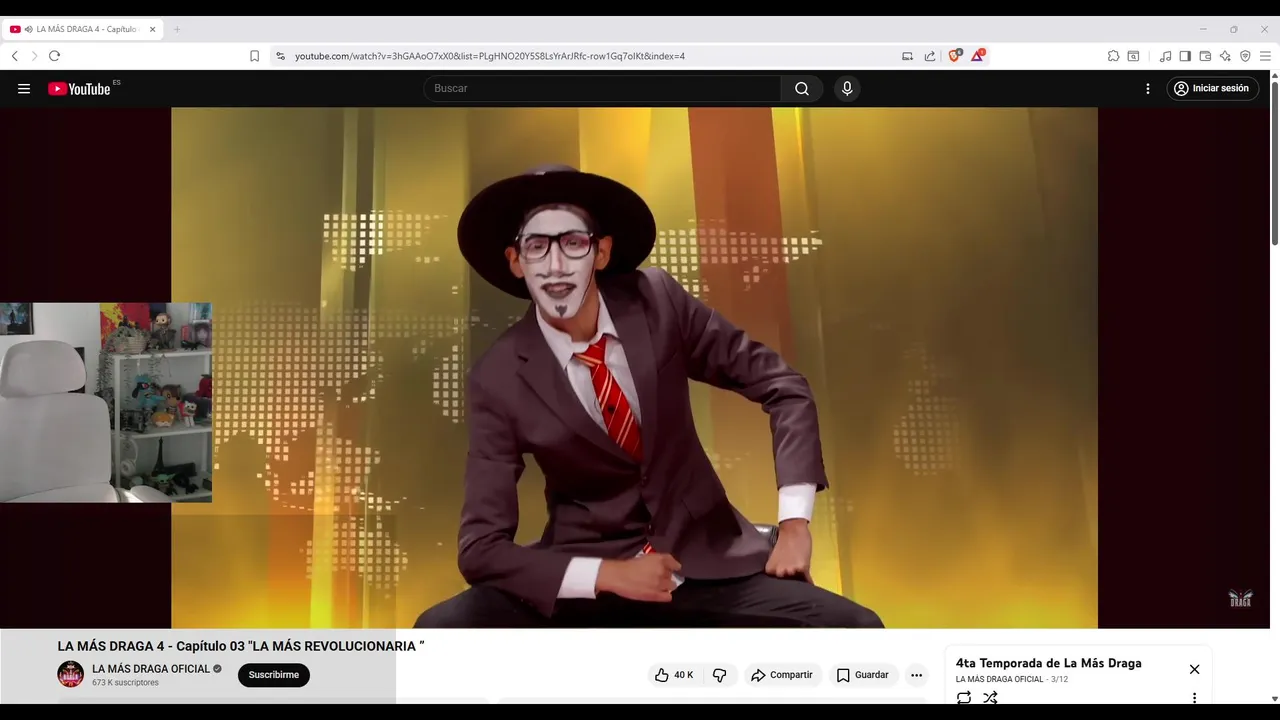The width and height of the screenshot is (1280, 720).
Task: Open Leo AI sparkle icon
Action: [x=1225, y=56]
